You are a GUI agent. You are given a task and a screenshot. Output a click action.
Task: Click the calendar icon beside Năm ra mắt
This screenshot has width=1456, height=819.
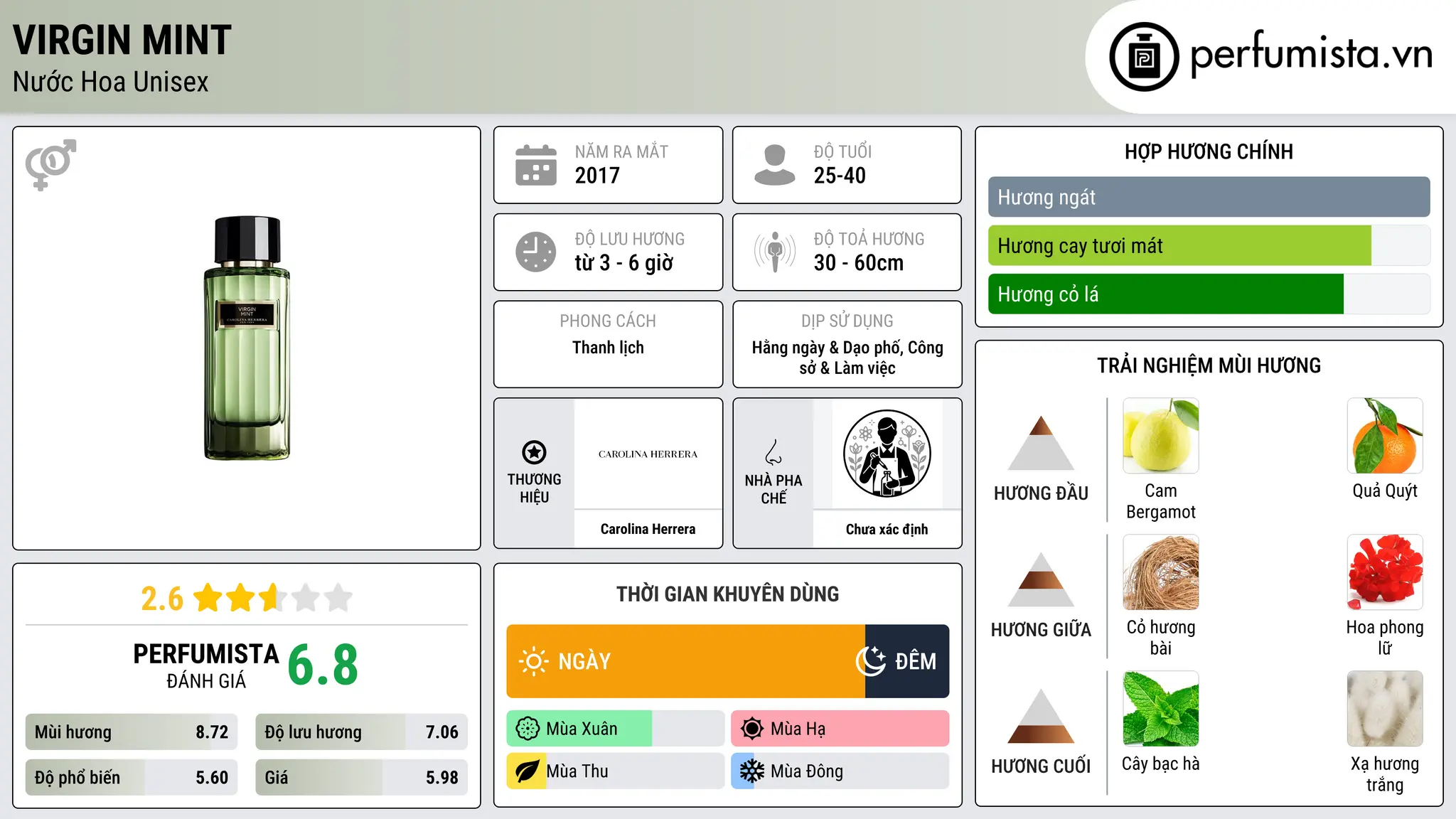point(536,165)
